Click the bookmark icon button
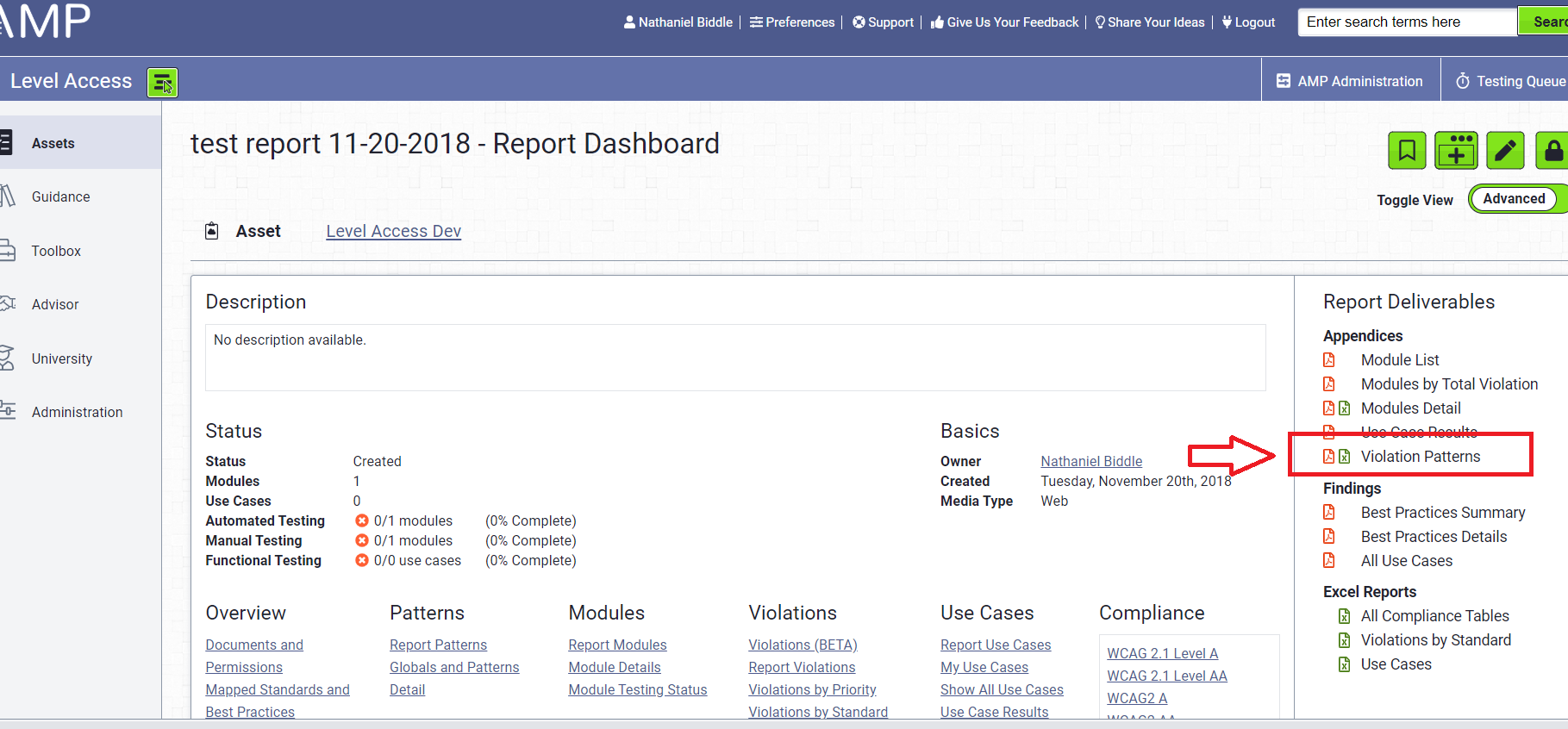1568x729 pixels. point(1407,151)
